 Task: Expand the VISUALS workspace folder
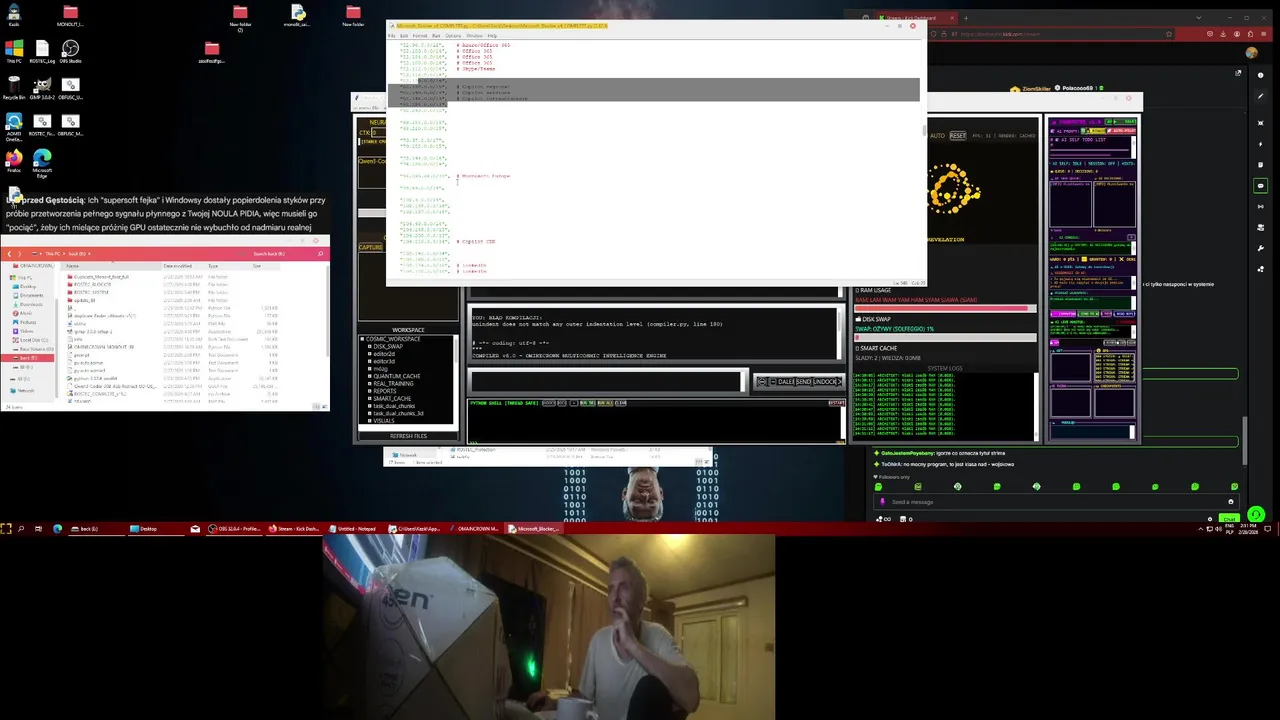click(x=369, y=420)
